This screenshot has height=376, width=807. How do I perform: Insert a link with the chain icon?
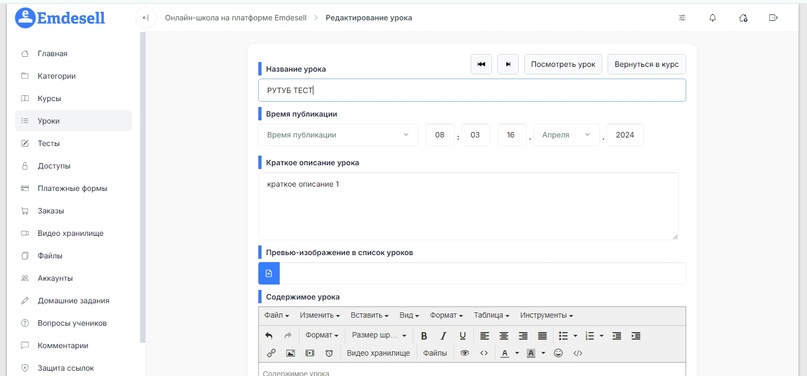pos(271,353)
